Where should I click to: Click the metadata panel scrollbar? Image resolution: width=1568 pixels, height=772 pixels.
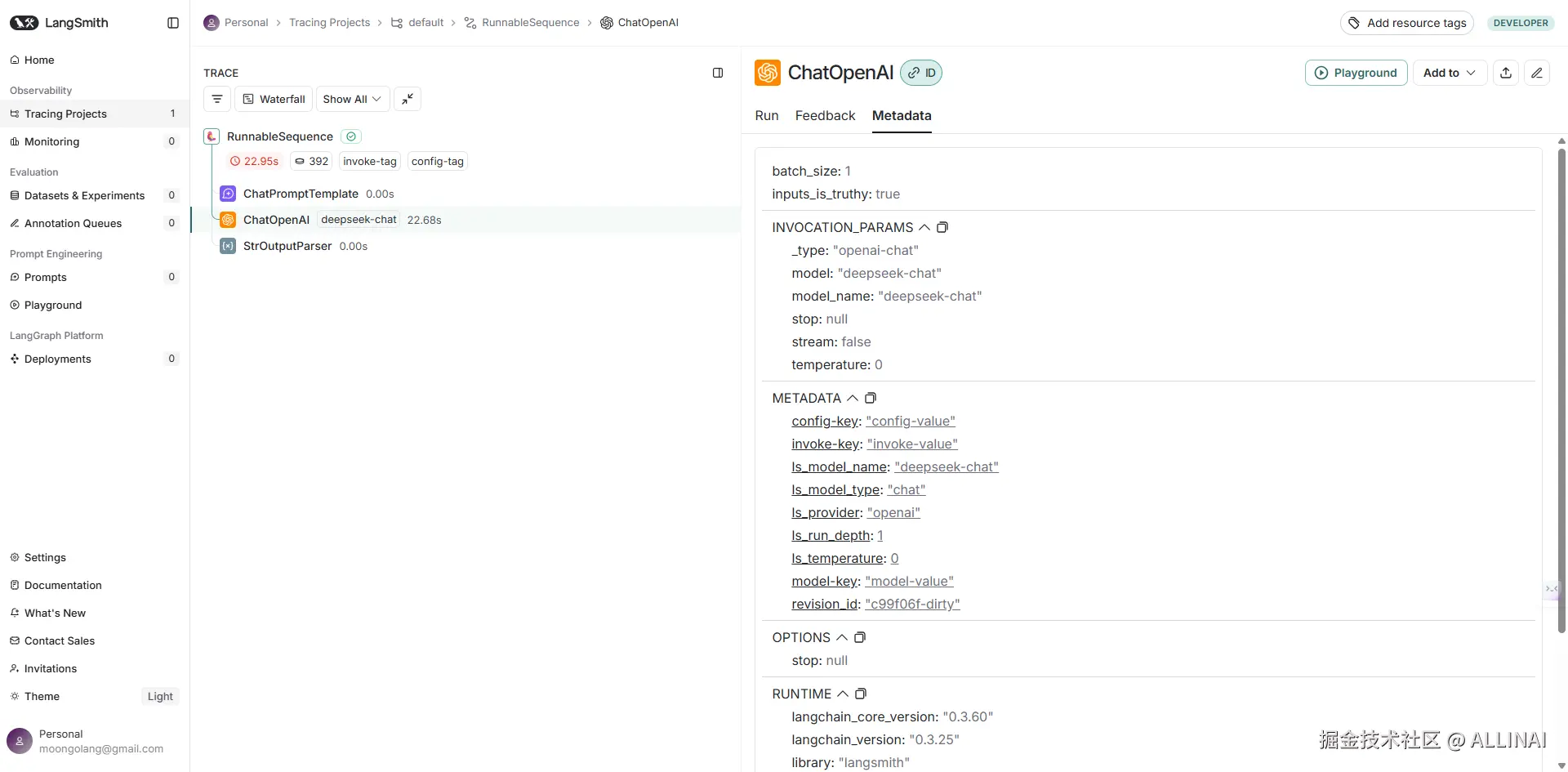(x=1561, y=390)
